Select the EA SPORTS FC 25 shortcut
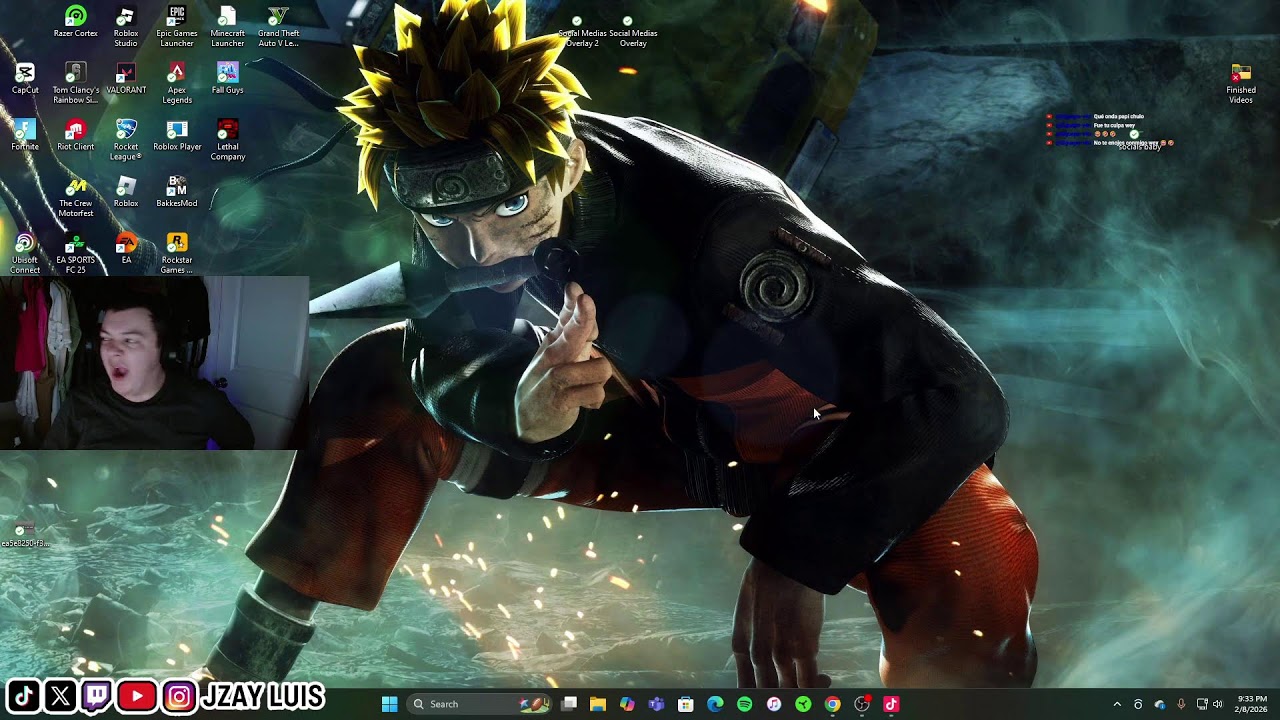This screenshot has height=720, width=1280. click(x=75, y=254)
